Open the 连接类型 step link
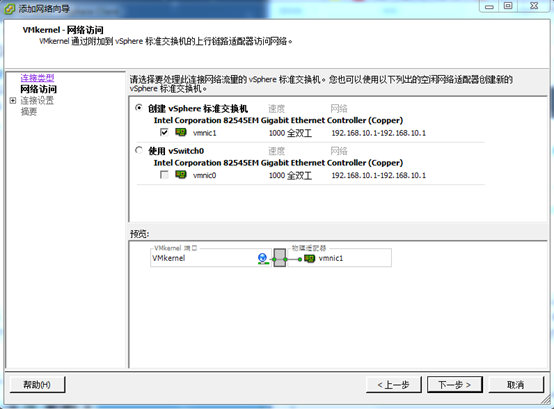This screenshot has width=554, height=409. click(37, 77)
